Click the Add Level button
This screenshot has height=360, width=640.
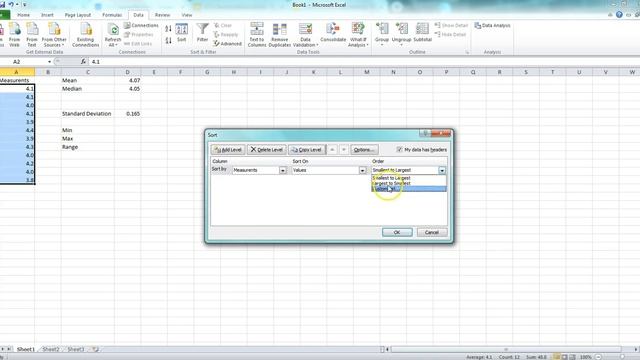(228, 150)
